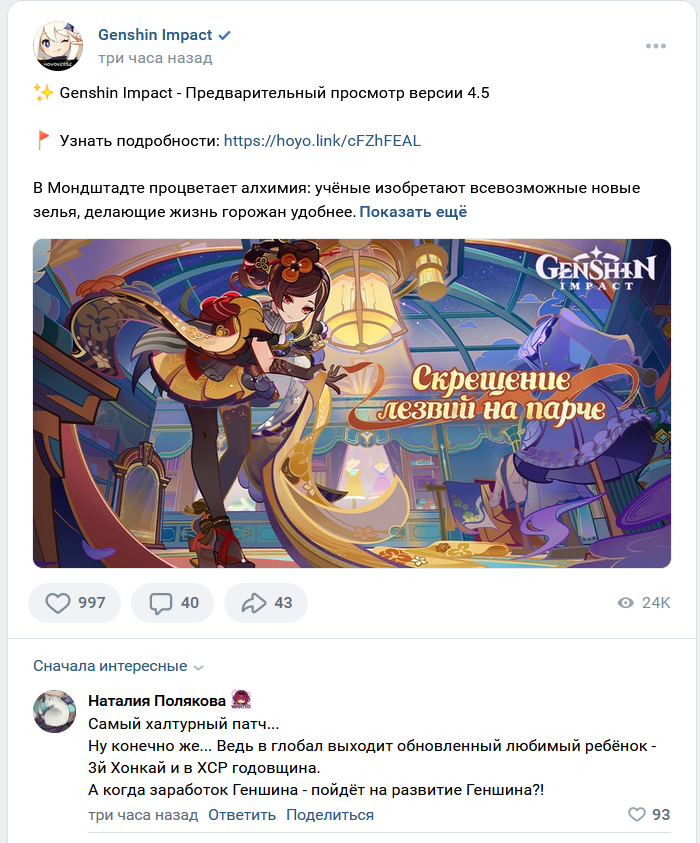Image resolution: width=700 pixels, height=843 pixels.
Task: Open the Скрещение лезвий на парче banner image
Action: pyautogui.click(x=352, y=403)
